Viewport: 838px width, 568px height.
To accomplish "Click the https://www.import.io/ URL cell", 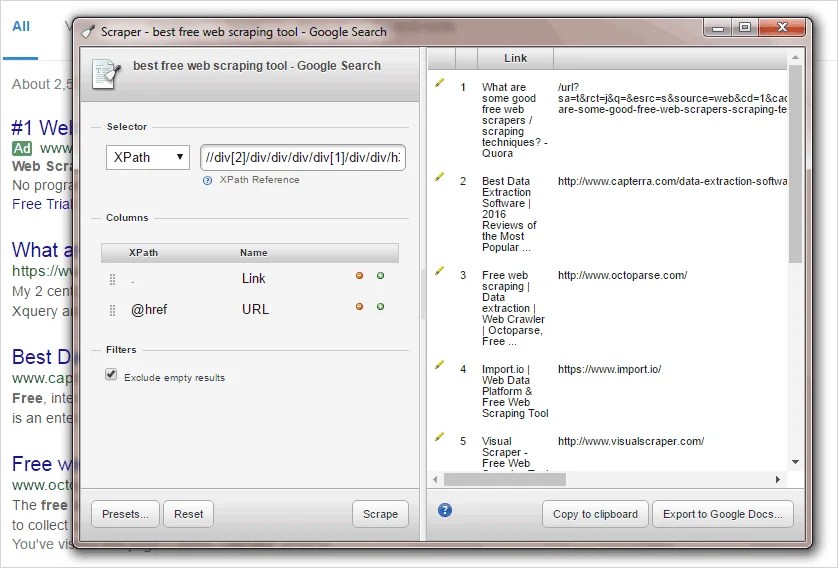I will [x=610, y=369].
